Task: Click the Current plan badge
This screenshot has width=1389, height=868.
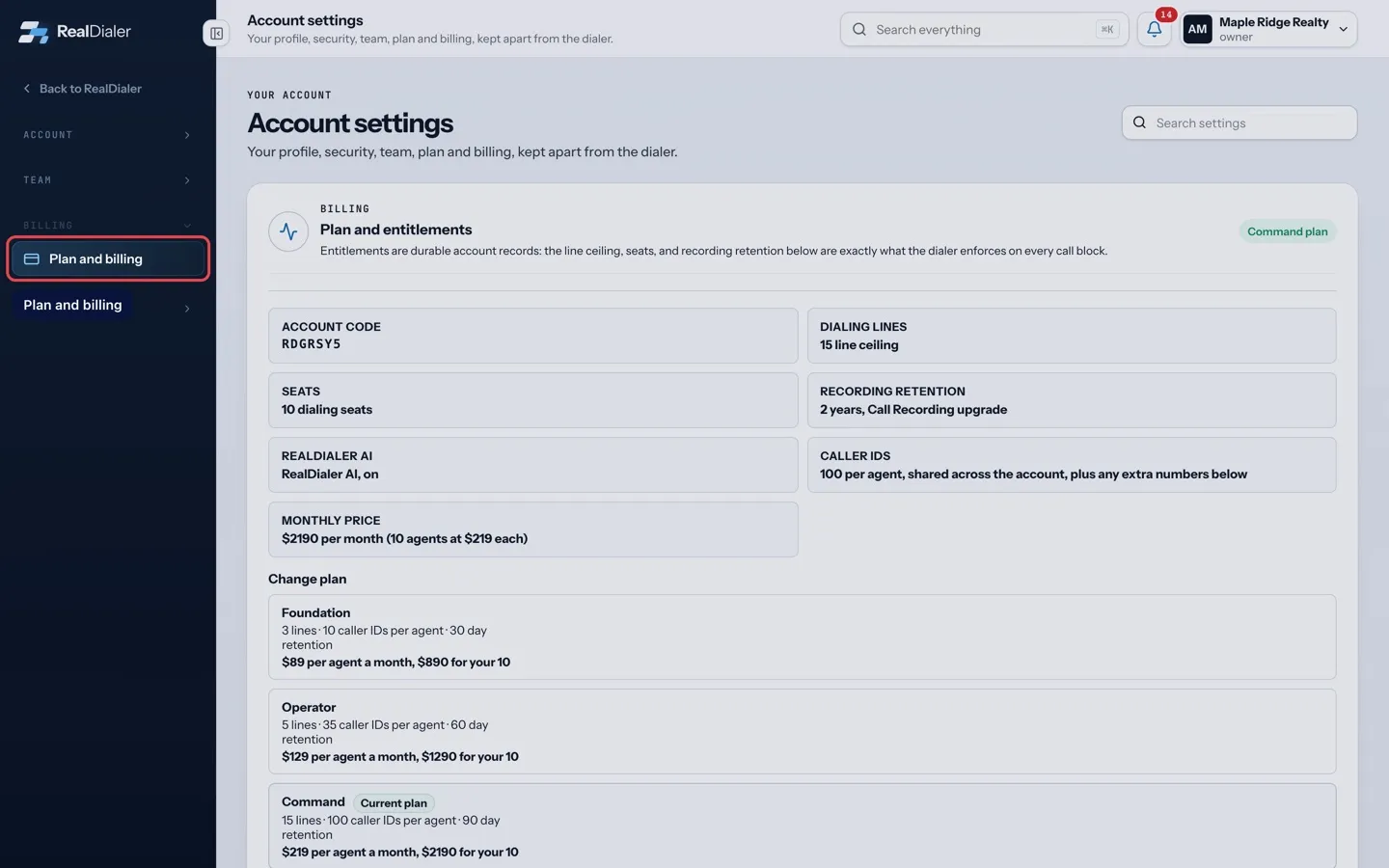Action: [x=394, y=802]
